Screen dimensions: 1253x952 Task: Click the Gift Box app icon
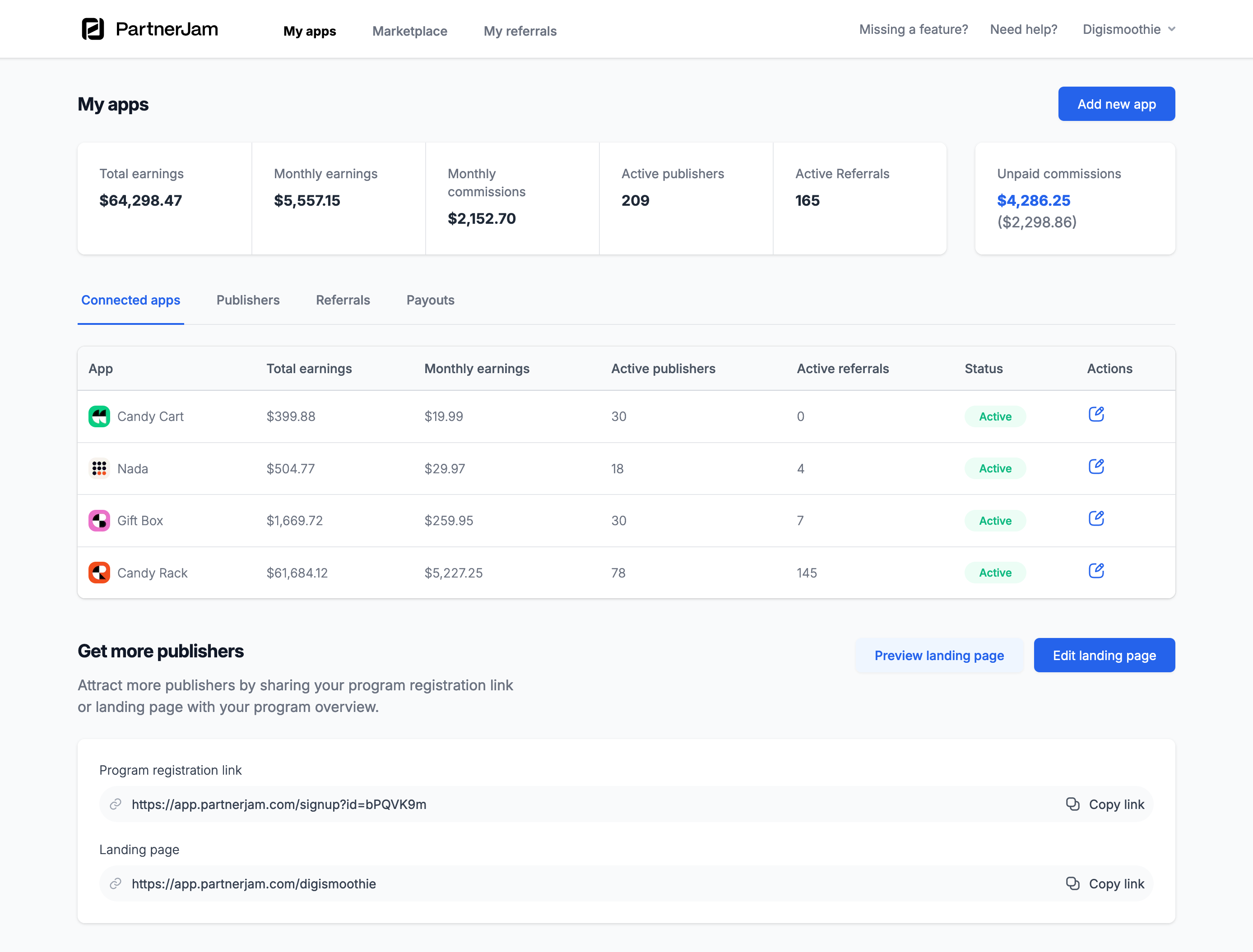coord(99,521)
